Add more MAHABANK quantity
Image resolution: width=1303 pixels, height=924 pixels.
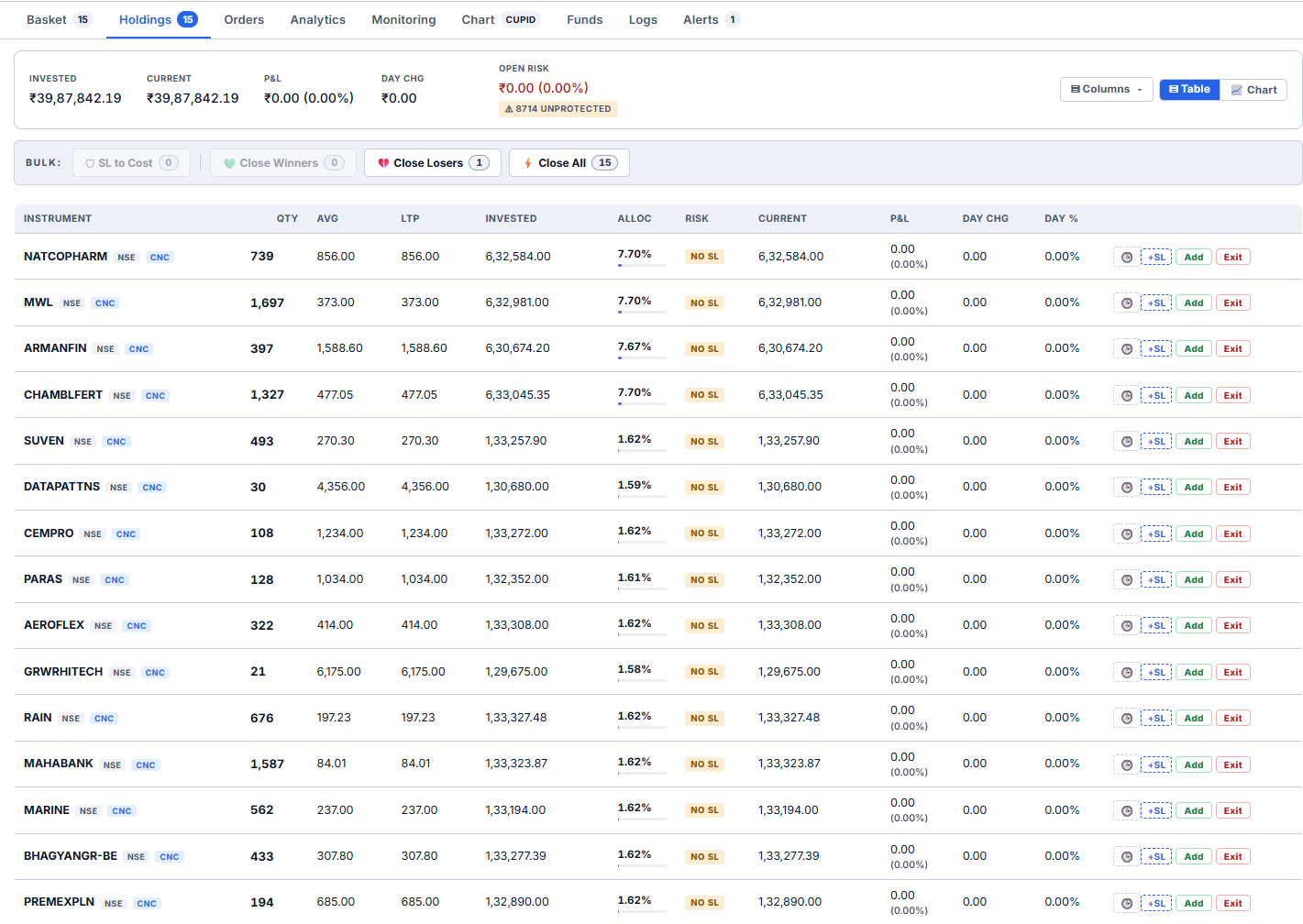click(x=1194, y=765)
